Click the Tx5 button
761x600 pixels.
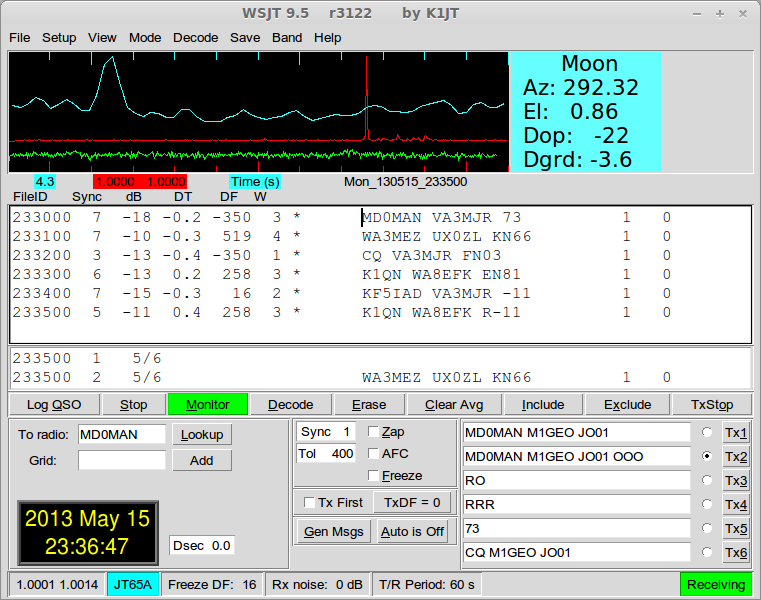(736, 528)
